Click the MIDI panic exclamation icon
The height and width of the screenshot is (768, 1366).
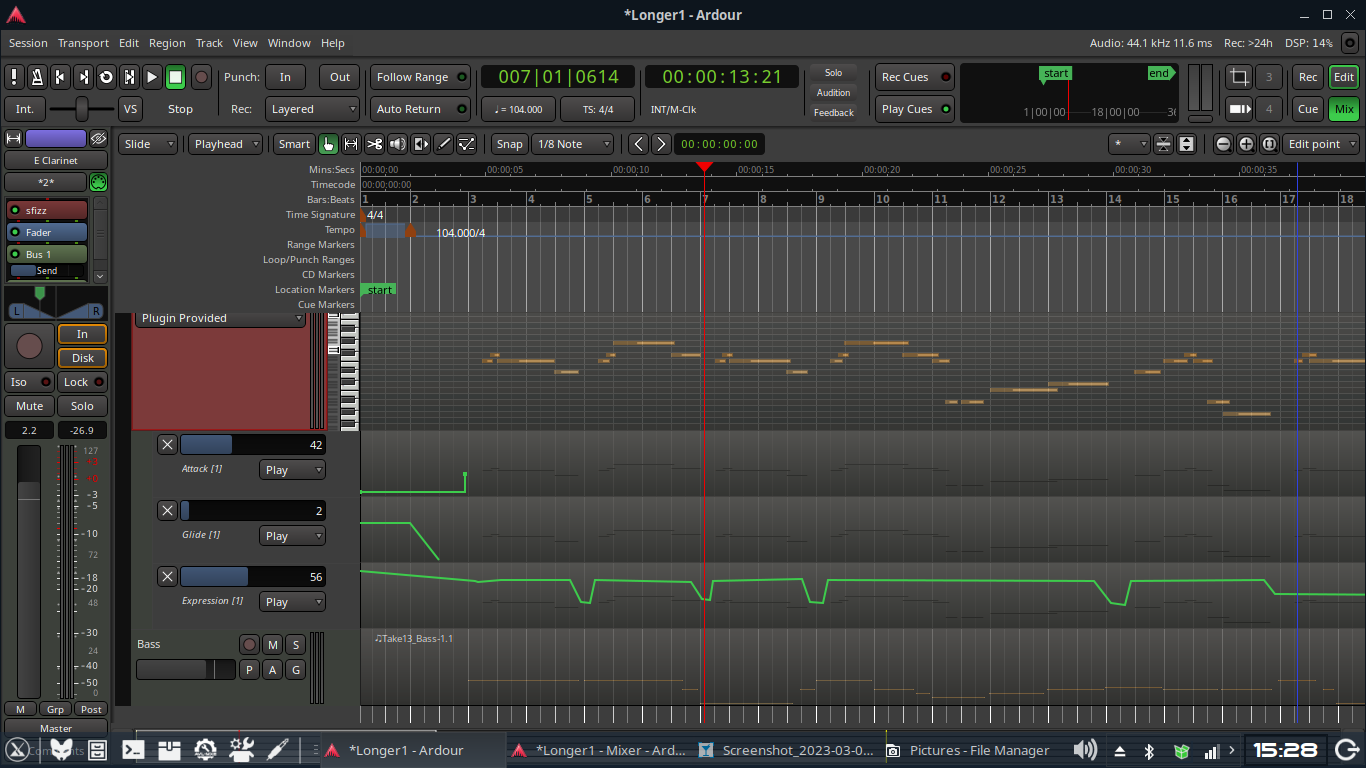click(14, 77)
